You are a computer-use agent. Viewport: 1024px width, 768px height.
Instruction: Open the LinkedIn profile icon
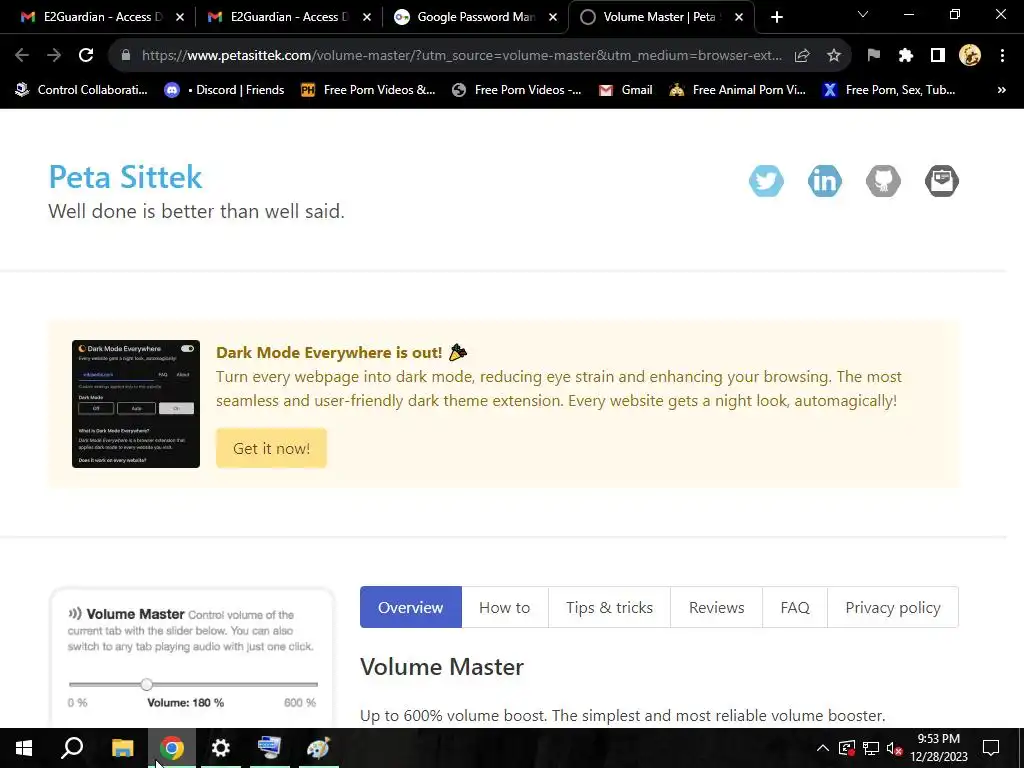coord(825,181)
